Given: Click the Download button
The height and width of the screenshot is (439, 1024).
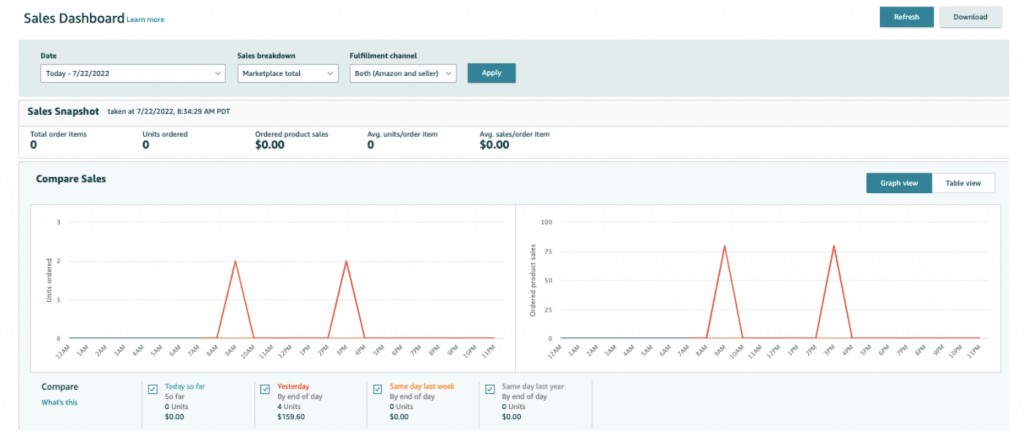Looking at the screenshot, I should click(x=970, y=17).
